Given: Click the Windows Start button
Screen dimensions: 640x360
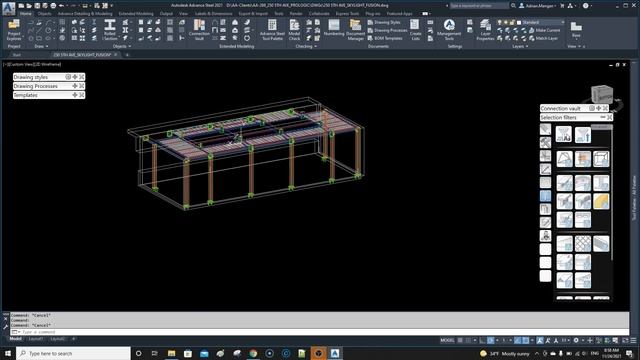Looking at the screenshot, I should tap(8, 353).
